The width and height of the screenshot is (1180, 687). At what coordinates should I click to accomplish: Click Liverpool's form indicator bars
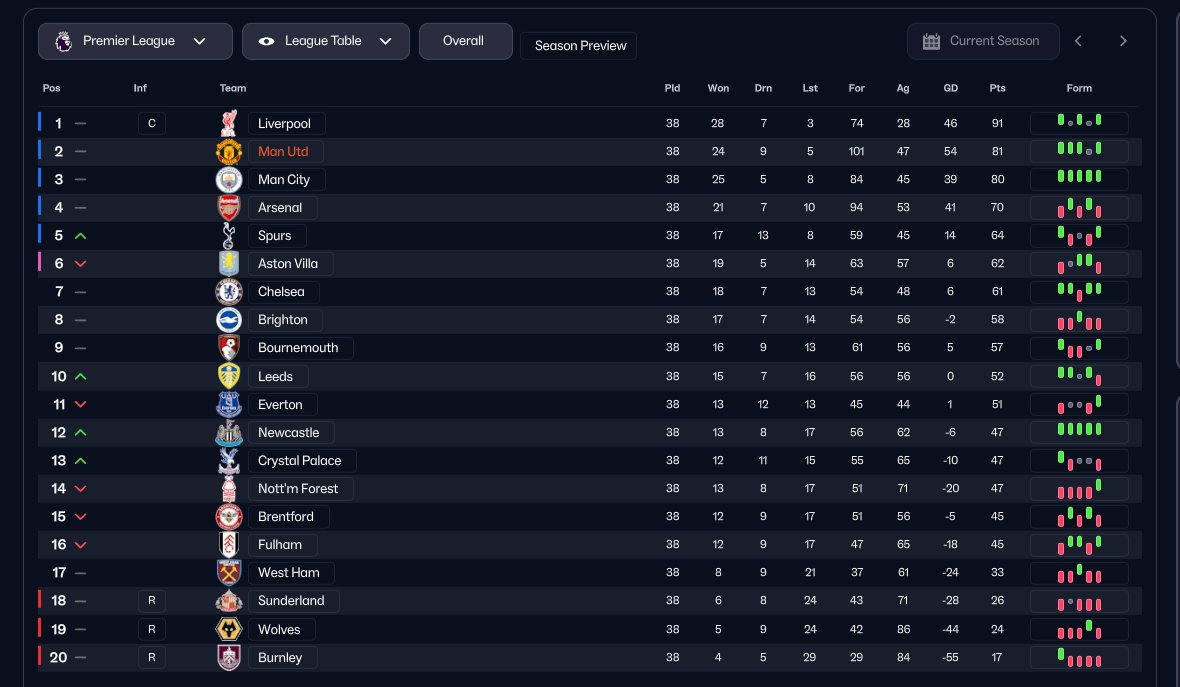coord(1079,123)
